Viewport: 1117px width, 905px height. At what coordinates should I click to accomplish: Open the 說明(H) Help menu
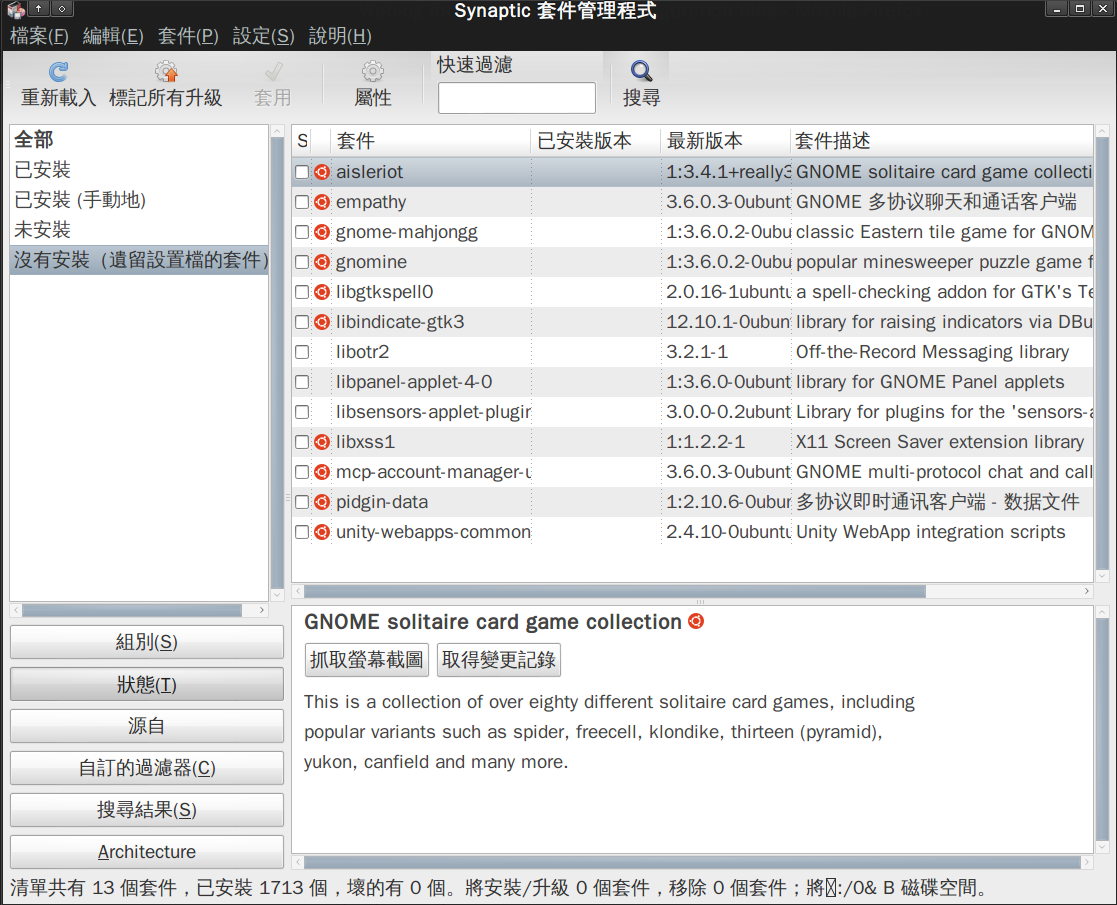(340, 36)
